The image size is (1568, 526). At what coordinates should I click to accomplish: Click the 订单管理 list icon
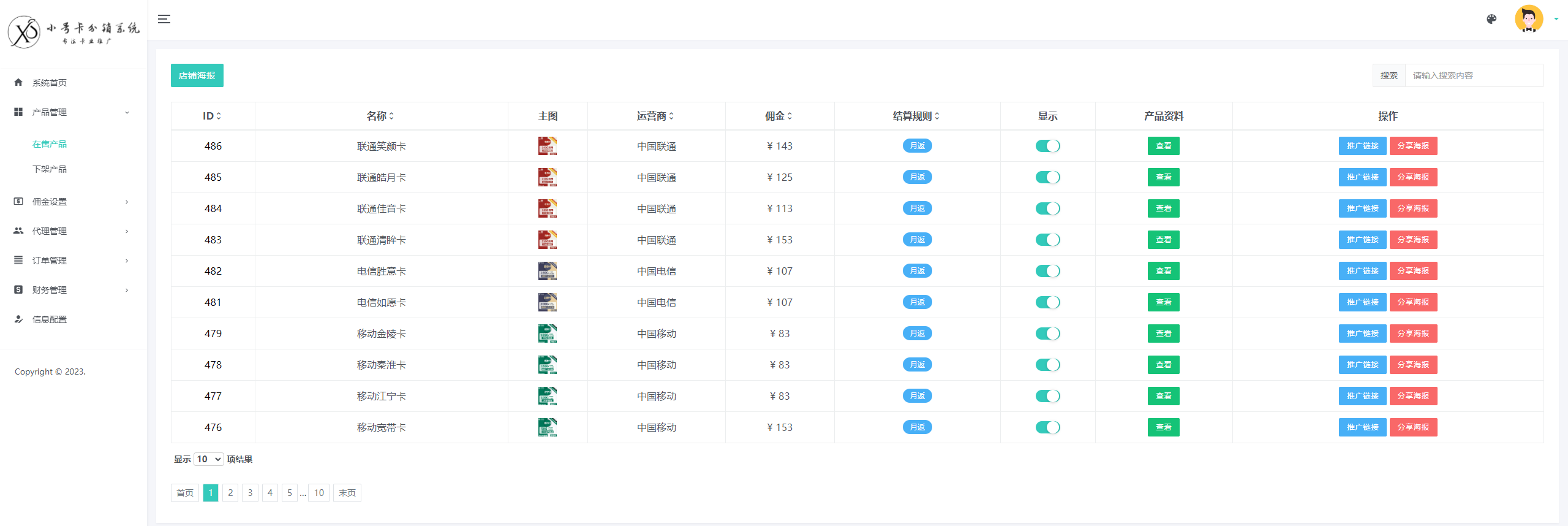point(18,260)
